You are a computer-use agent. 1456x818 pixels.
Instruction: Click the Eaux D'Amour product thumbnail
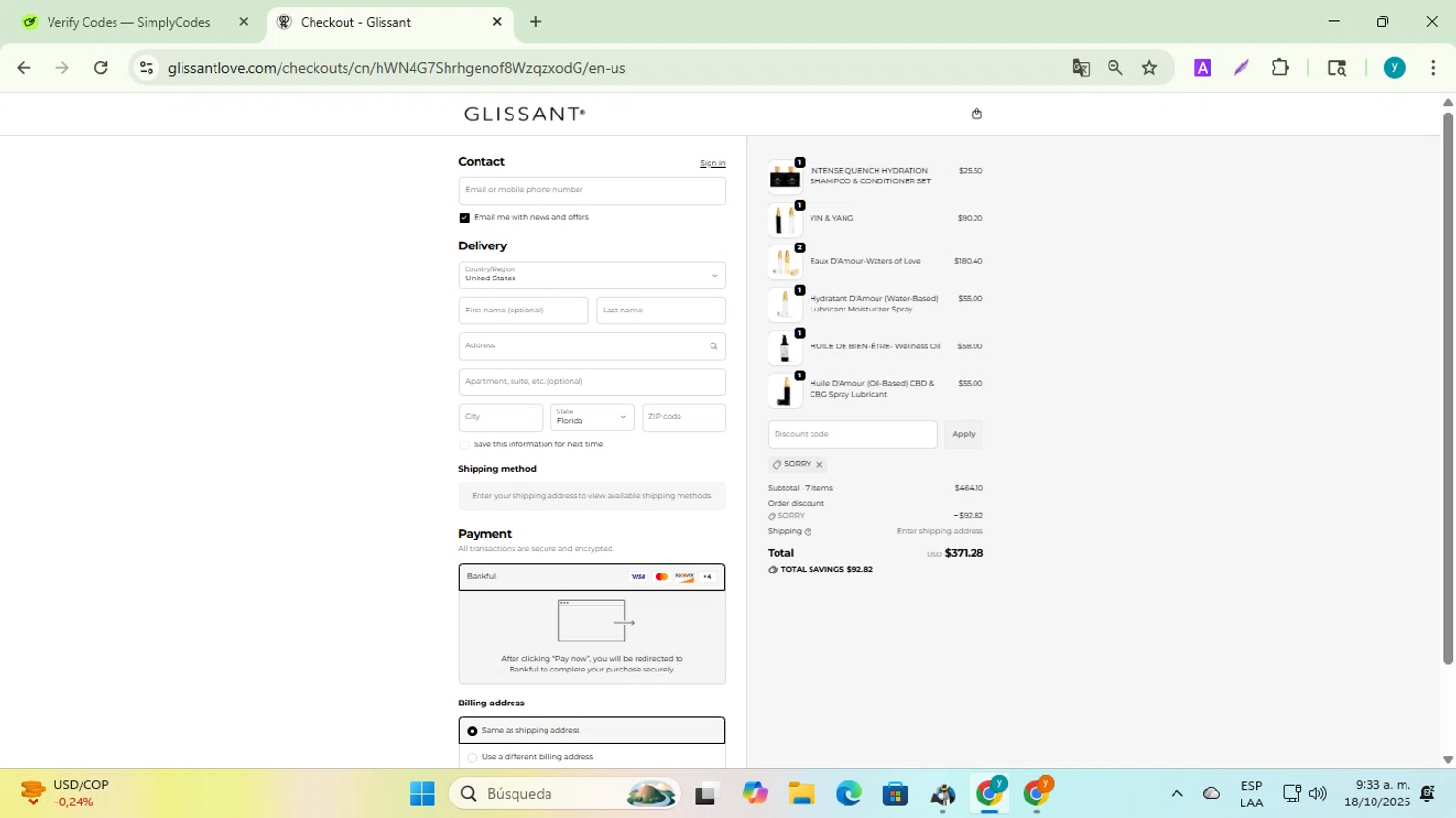784,262
